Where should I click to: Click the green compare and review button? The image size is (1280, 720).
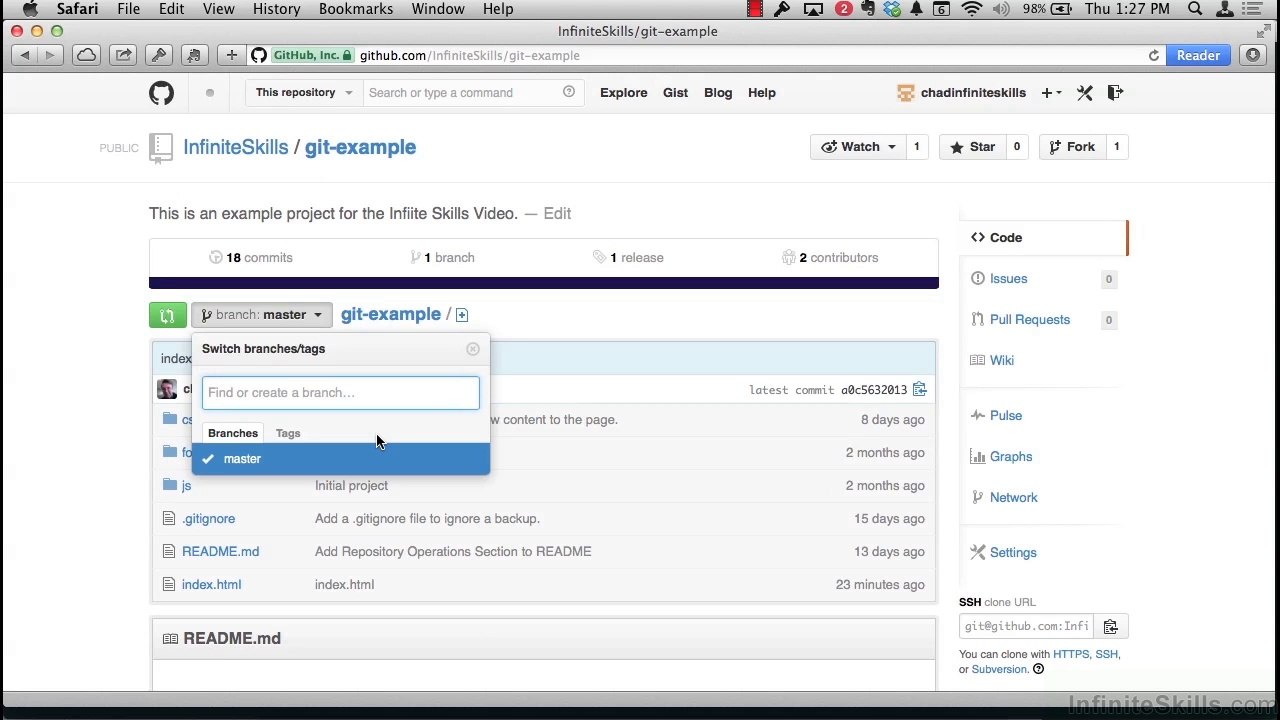coord(167,315)
